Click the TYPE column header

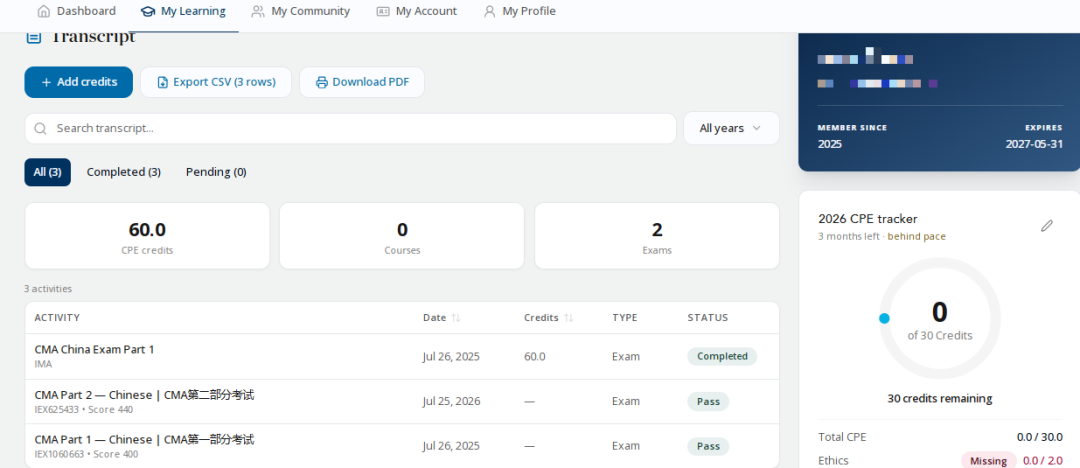click(x=625, y=318)
